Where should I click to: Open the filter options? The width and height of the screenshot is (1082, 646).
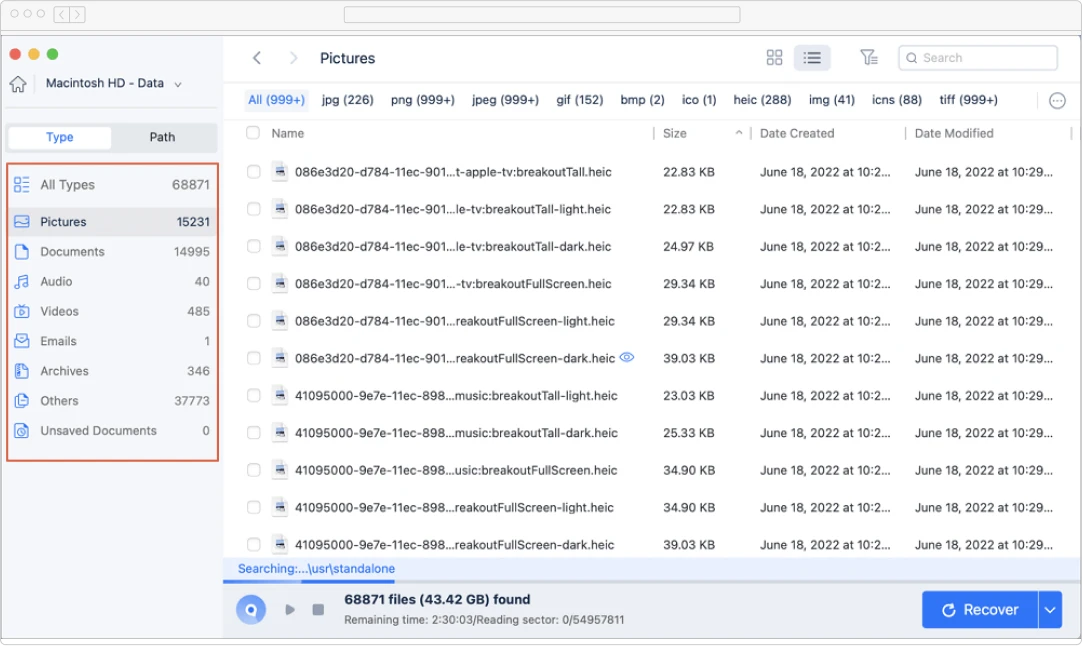tap(869, 57)
